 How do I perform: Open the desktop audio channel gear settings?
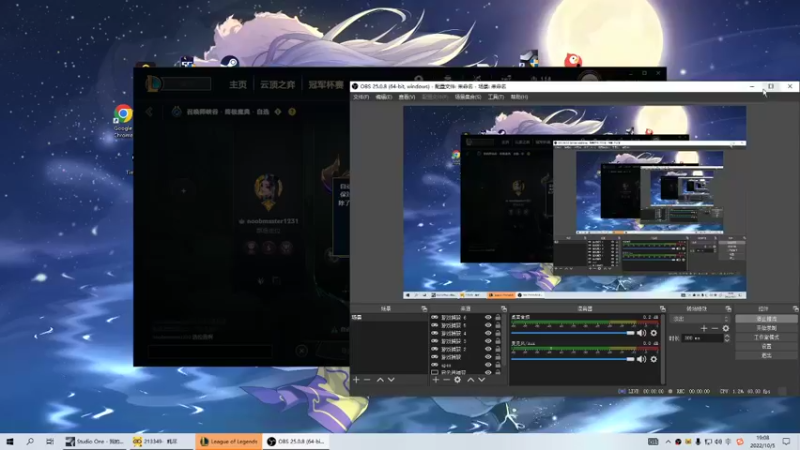click(x=654, y=333)
